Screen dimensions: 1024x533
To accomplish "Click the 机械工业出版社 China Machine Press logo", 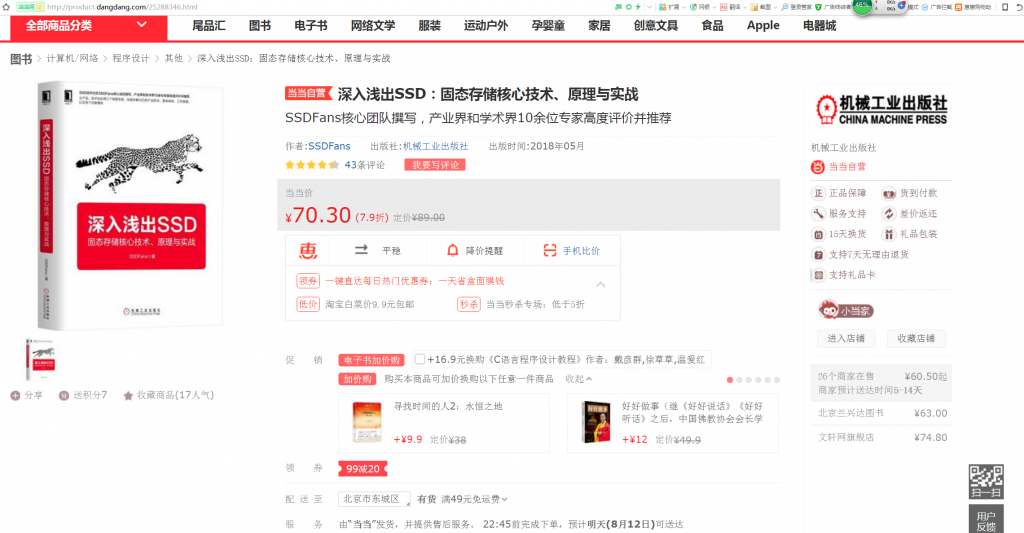I will click(x=882, y=110).
